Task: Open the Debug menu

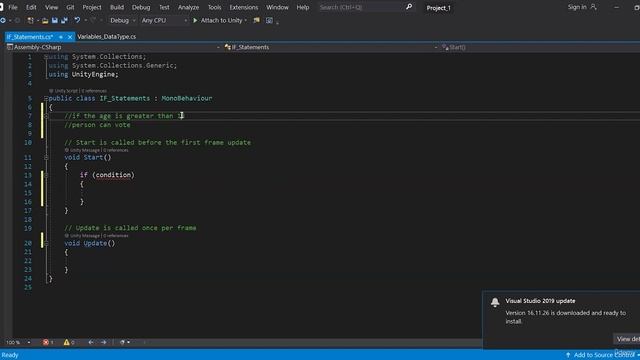Action: coord(141,7)
